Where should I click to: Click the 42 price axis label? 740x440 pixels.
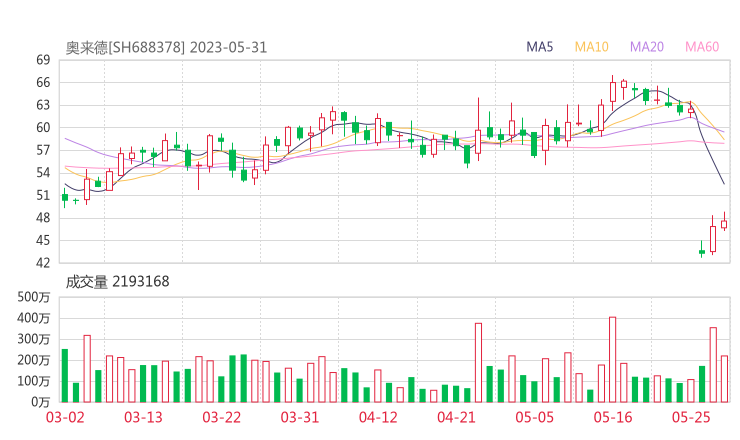pos(43,262)
